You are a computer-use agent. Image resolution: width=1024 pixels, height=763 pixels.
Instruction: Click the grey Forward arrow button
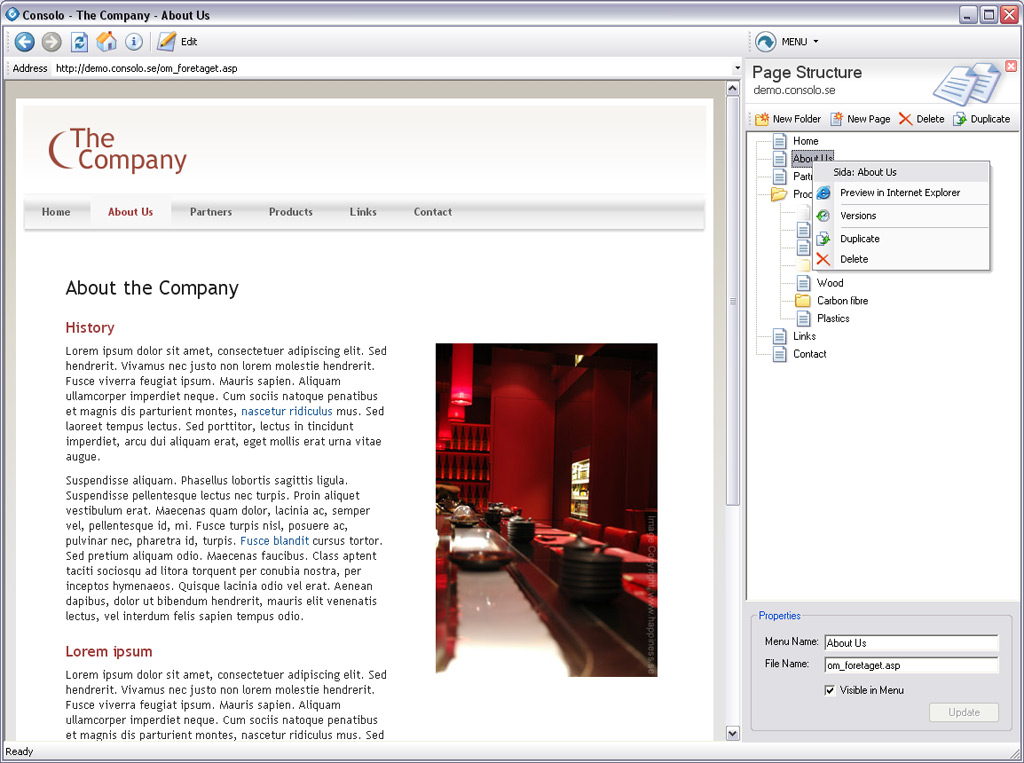point(52,42)
